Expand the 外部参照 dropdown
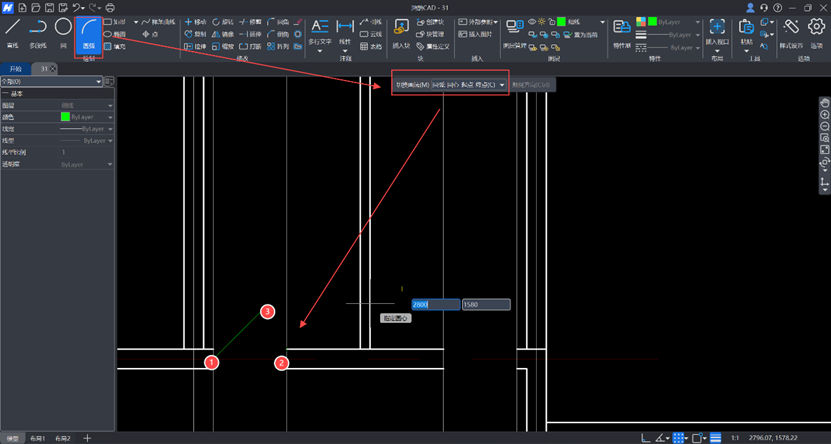Screen dimensions: 831x444 pyautogui.click(x=495, y=22)
